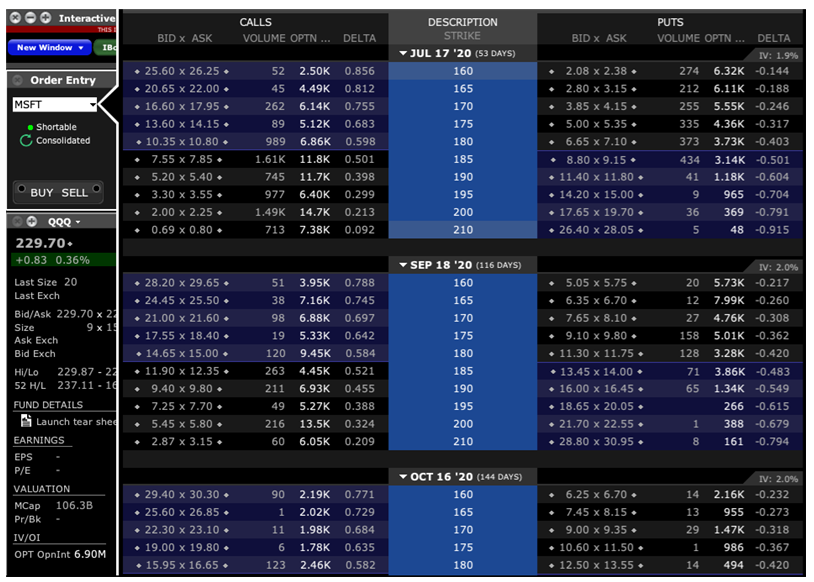Click the green Shortable indicator dot

30,127
